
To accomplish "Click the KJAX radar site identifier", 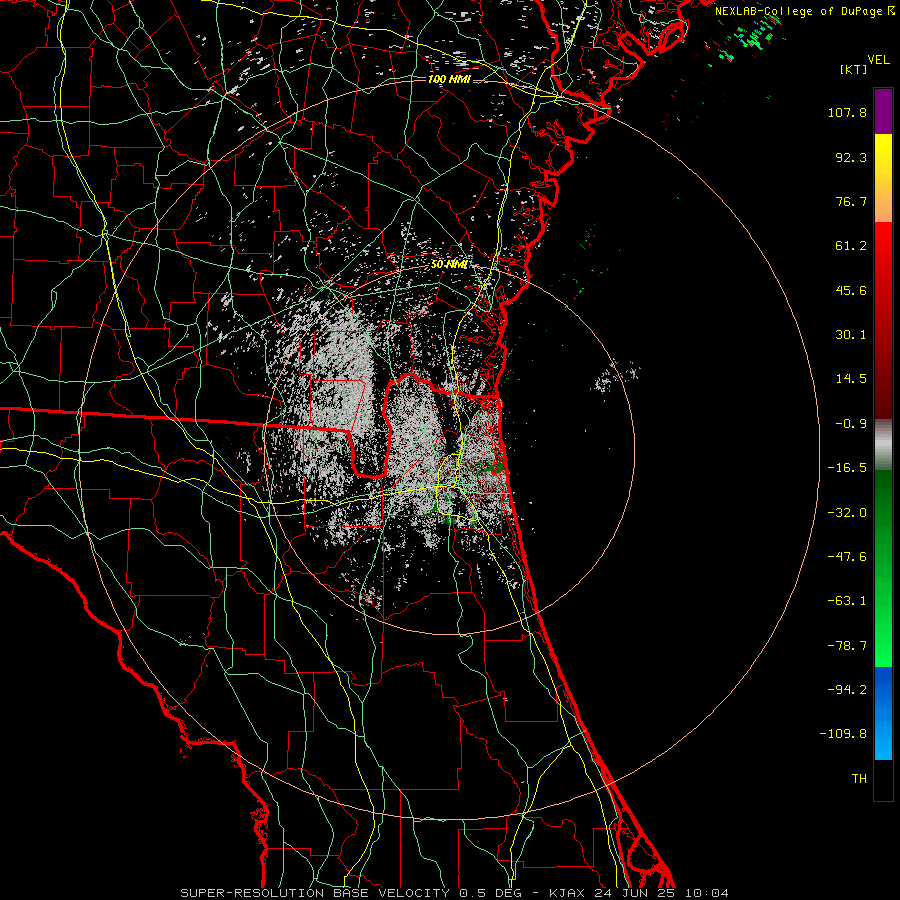I will tap(567, 893).
